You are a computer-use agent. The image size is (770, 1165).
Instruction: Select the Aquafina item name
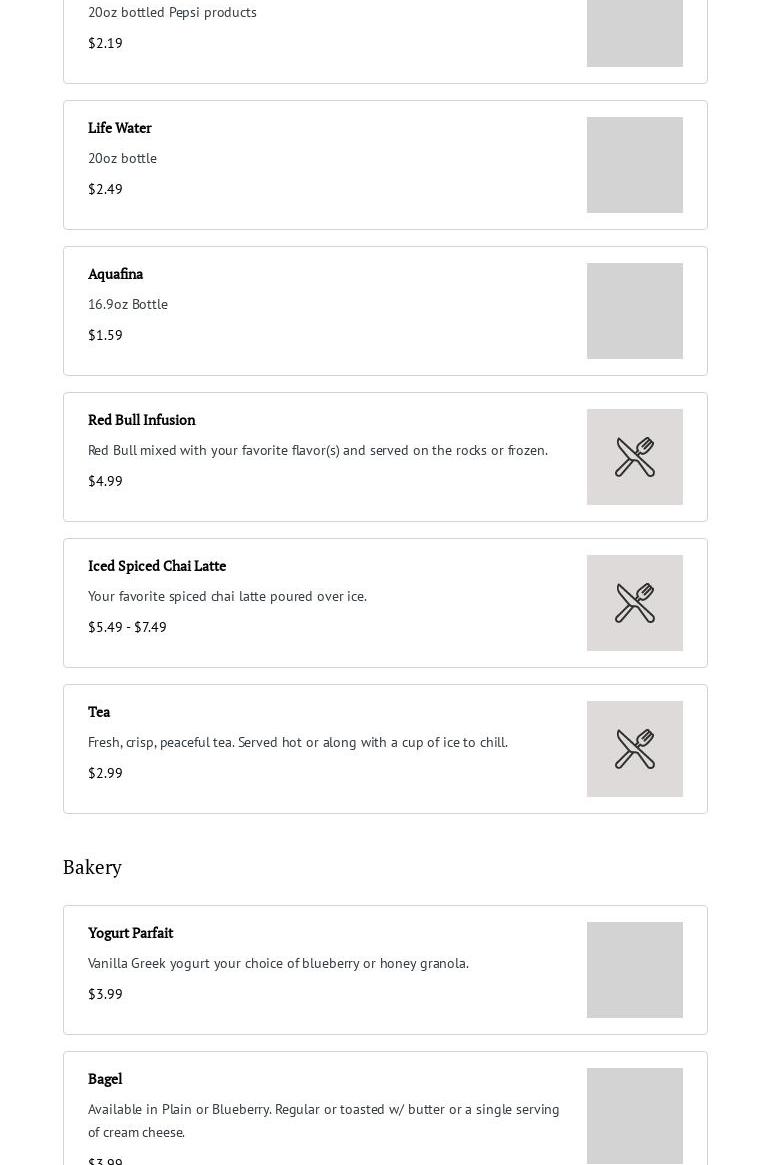tap(116, 274)
